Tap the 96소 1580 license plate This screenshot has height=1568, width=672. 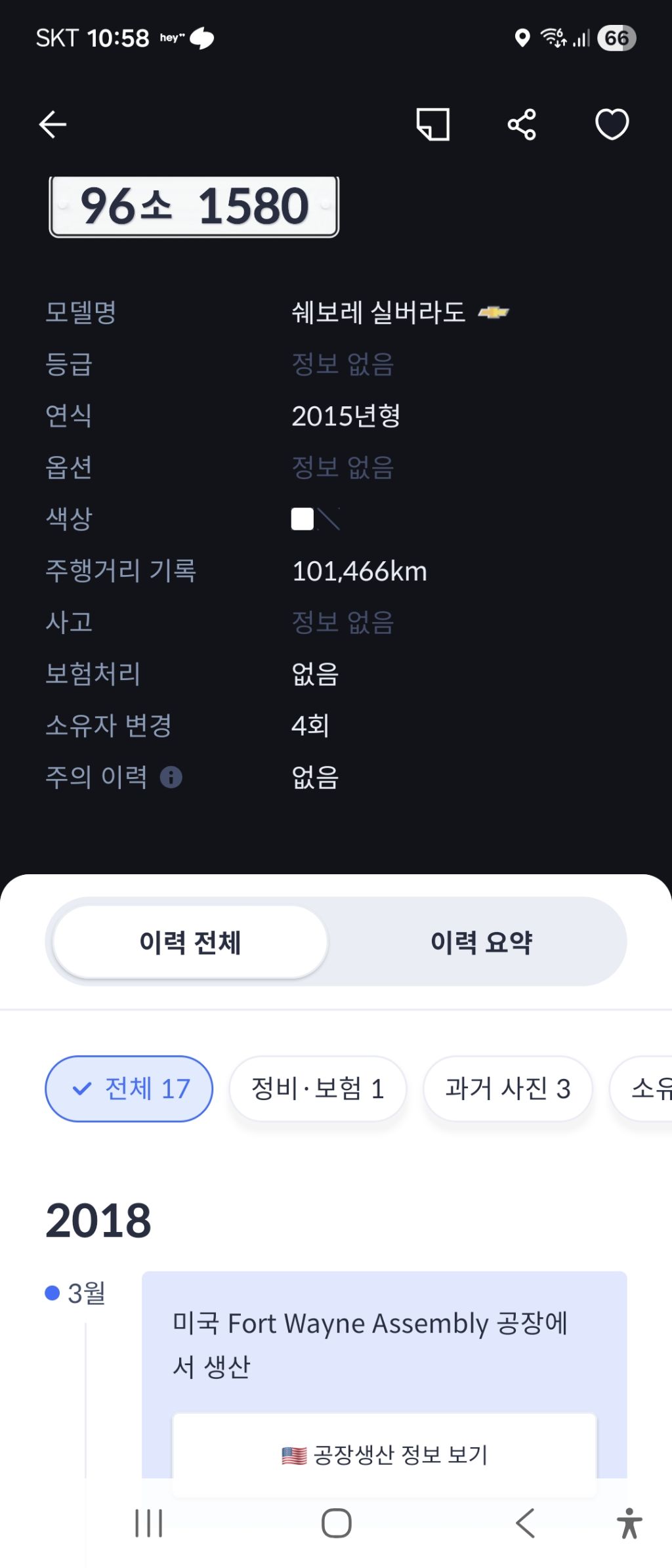click(x=194, y=206)
